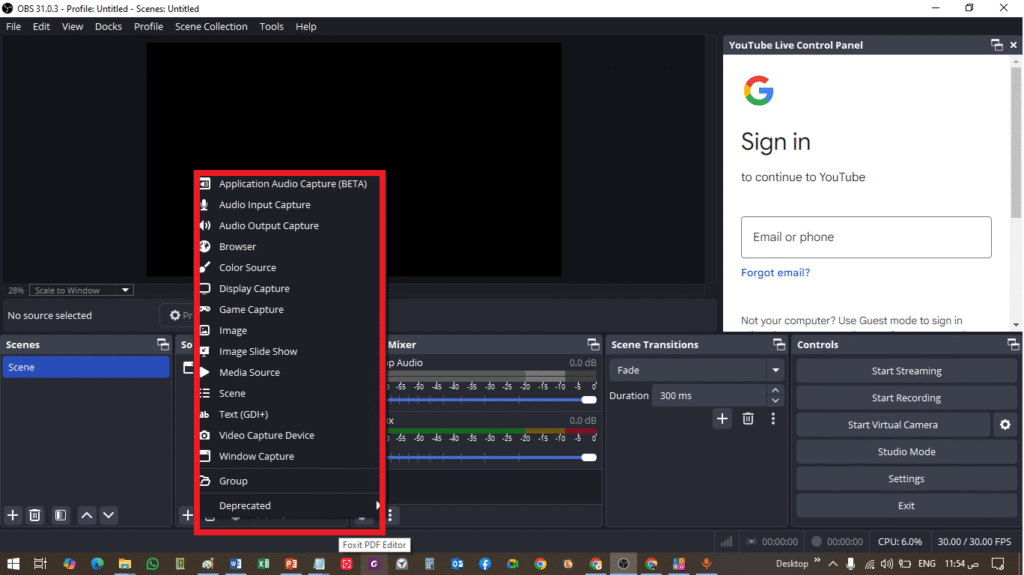
Task: Open the Fade transition dropdown
Action: point(696,370)
